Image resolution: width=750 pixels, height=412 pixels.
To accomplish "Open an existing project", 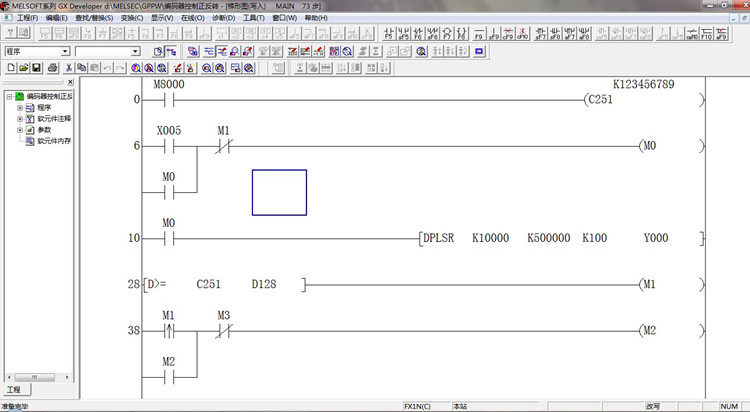I will (x=23, y=68).
